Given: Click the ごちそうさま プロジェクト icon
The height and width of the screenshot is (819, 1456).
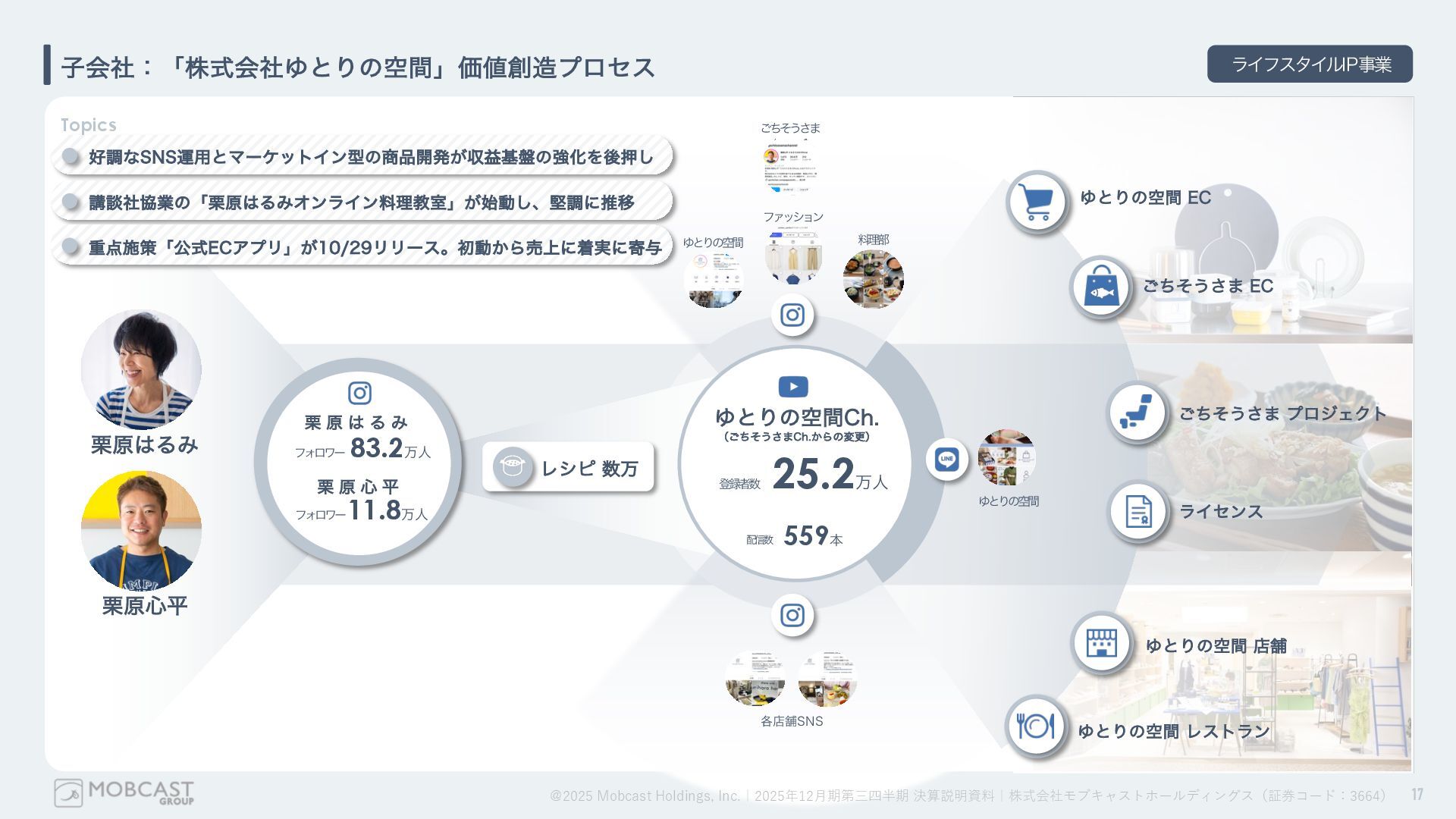Looking at the screenshot, I should [1136, 412].
